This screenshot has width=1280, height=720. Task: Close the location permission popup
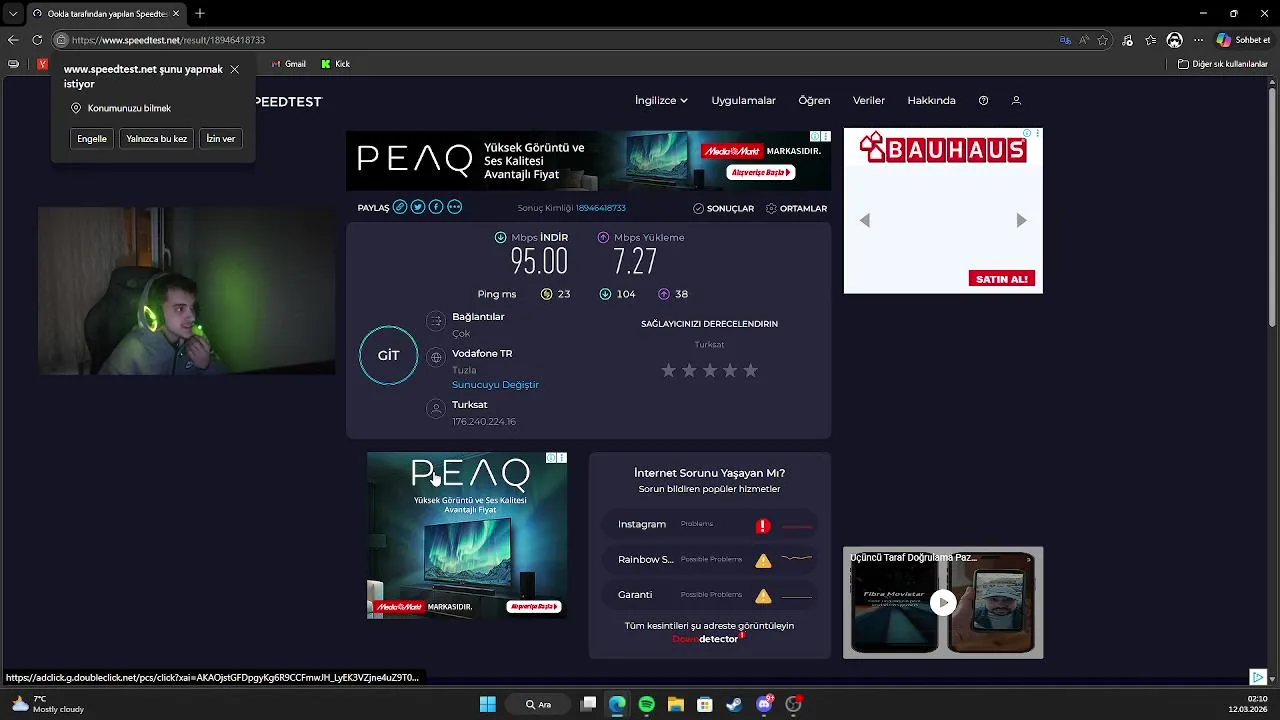pyautogui.click(x=234, y=70)
